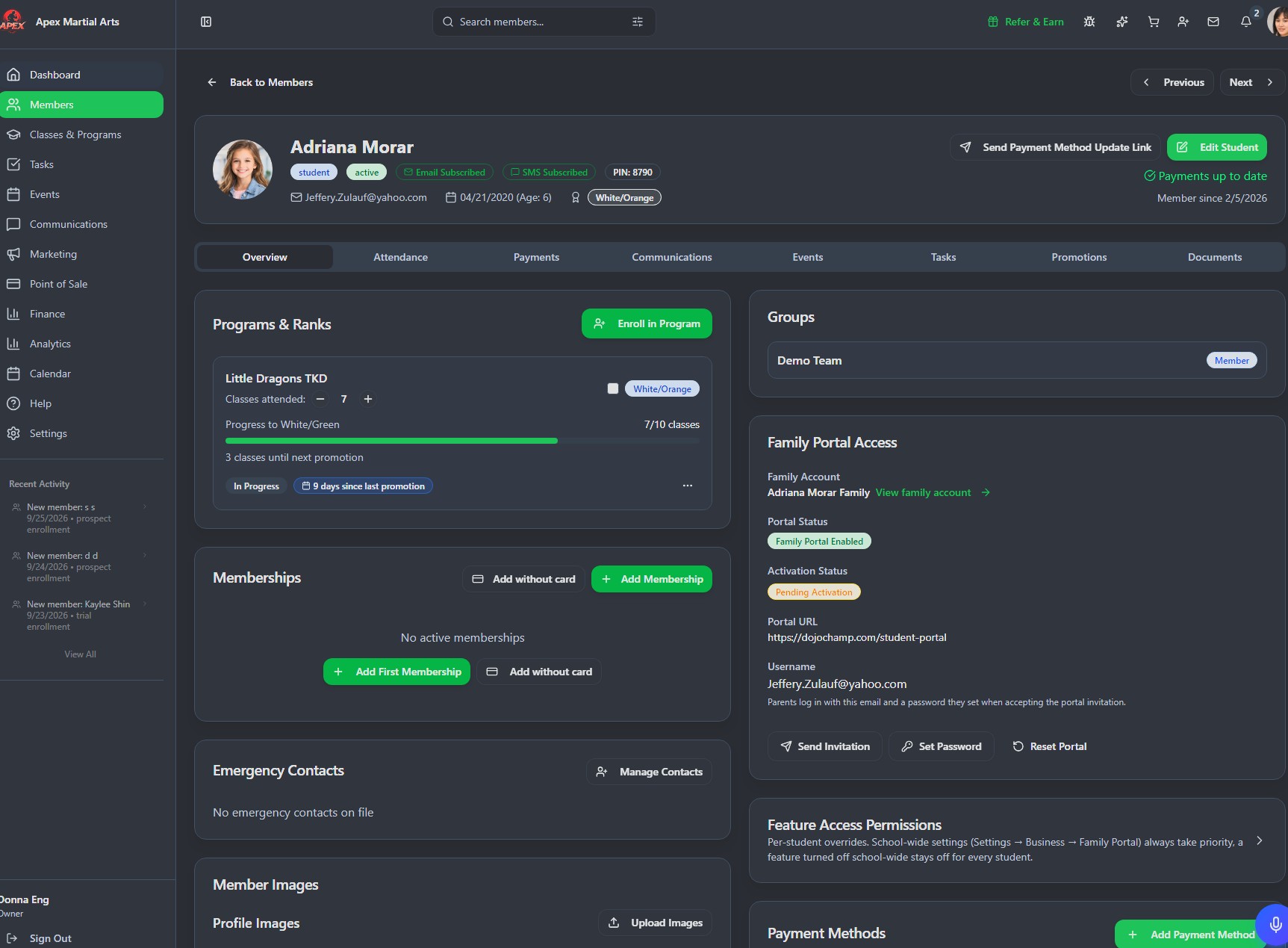Expand 'New member: s s' activity entry
Image resolution: width=1288 pixels, height=948 pixels.
[x=145, y=506]
